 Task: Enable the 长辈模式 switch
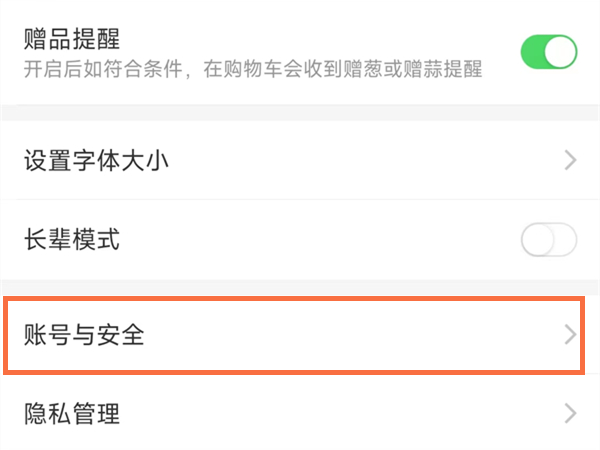pyautogui.click(x=548, y=240)
